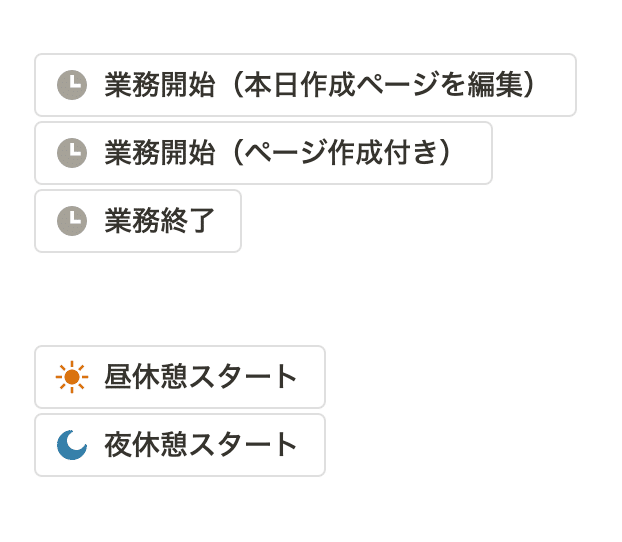Tap the 業務終了 label text
The width and height of the screenshot is (622, 542).
[x=160, y=221]
